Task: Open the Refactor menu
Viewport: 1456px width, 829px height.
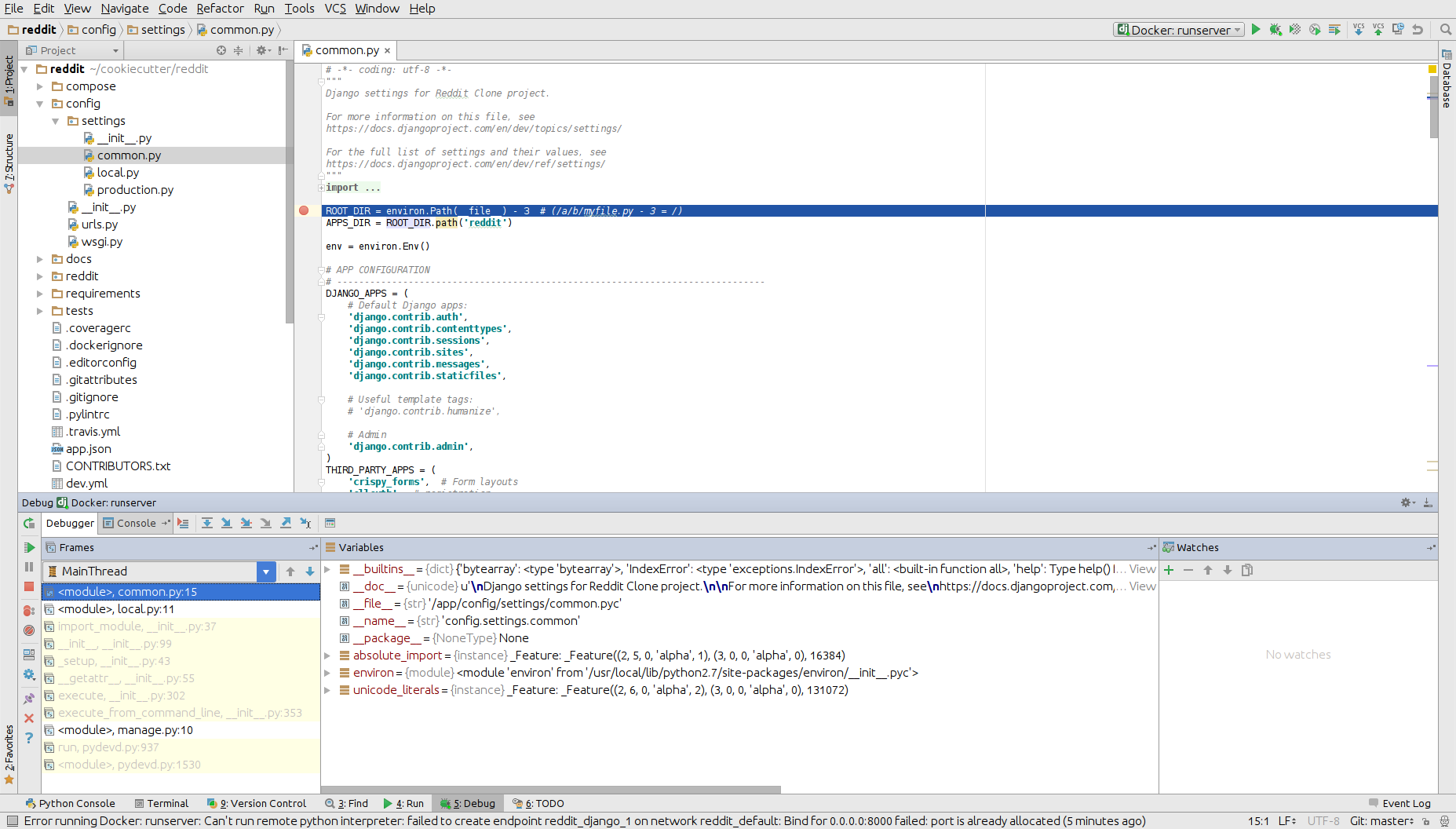Action: pos(220,9)
